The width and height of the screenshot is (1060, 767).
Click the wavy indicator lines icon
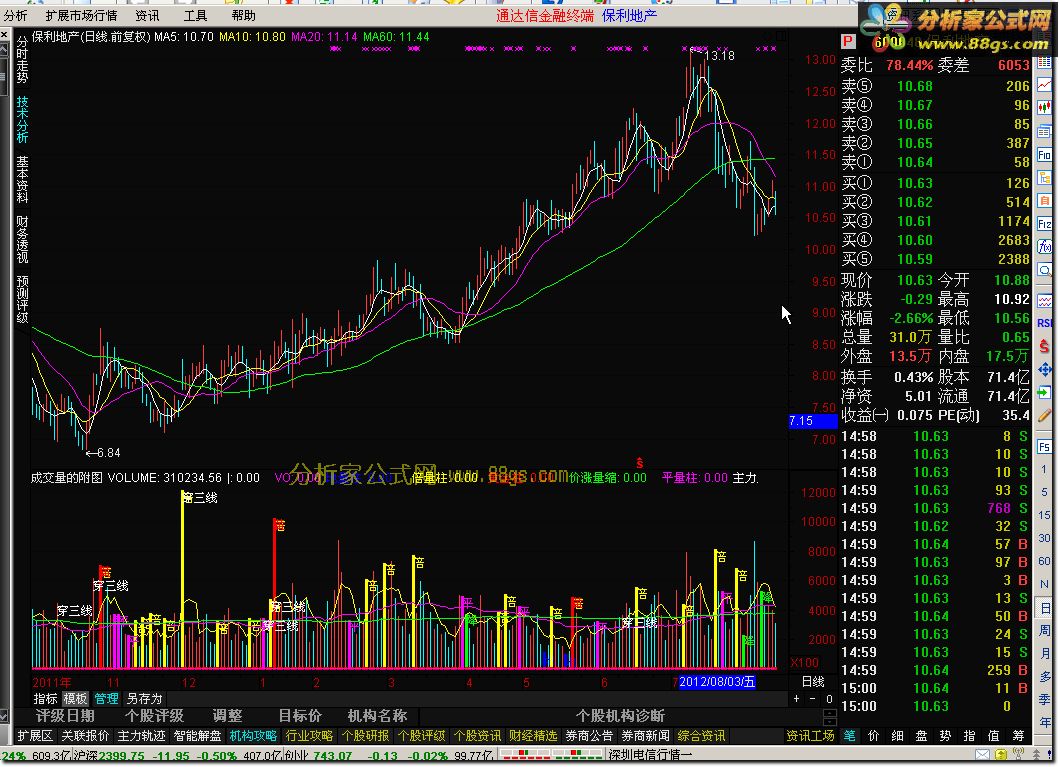tap(1044, 300)
